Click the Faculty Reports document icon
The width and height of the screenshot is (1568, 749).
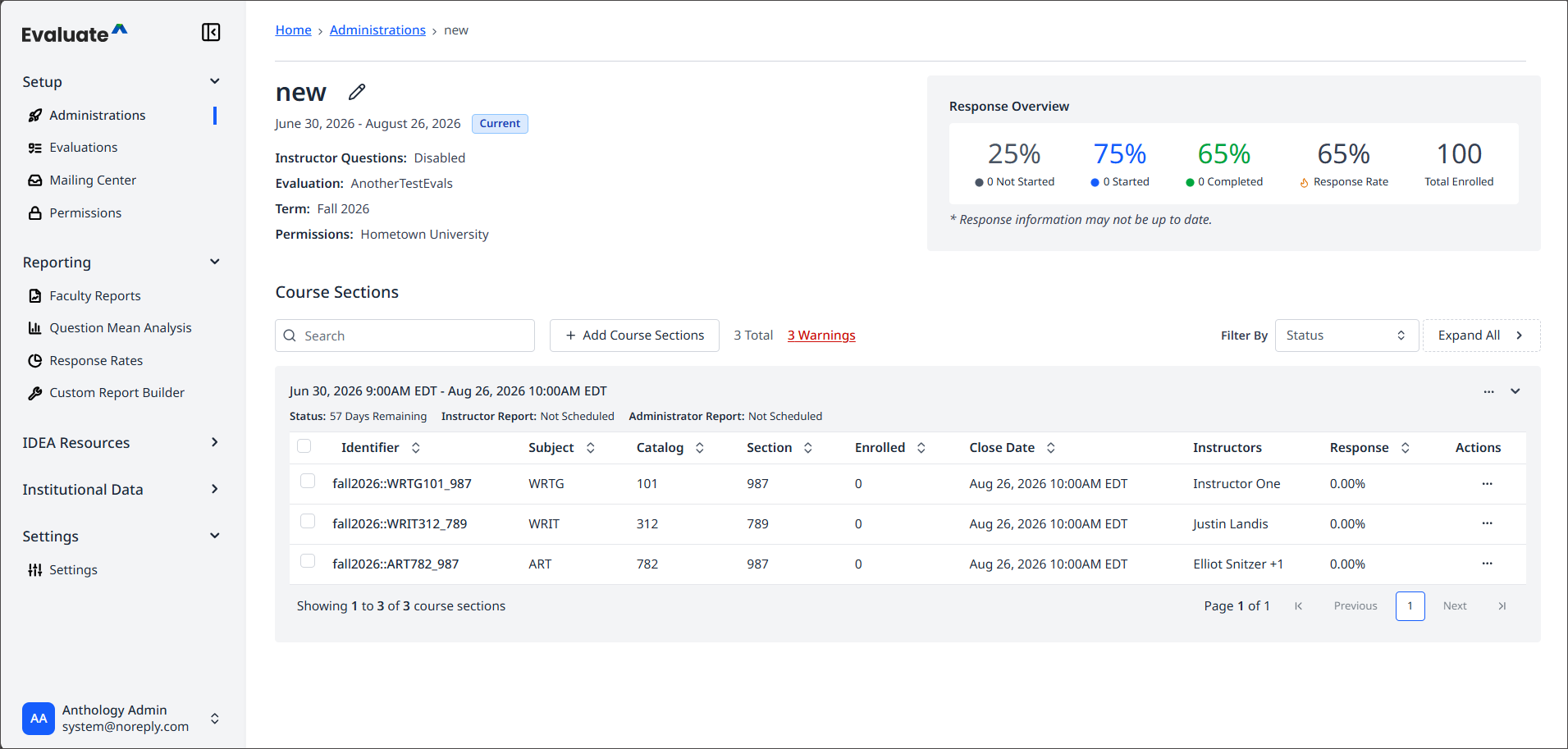[x=35, y=296]
